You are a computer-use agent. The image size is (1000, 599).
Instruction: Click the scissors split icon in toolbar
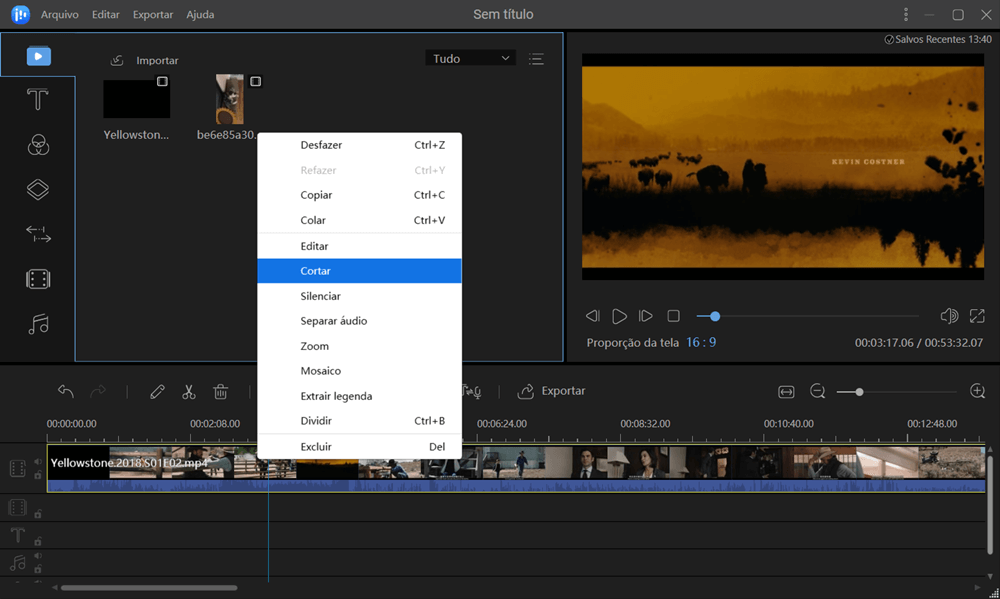(x=189, y=392)
